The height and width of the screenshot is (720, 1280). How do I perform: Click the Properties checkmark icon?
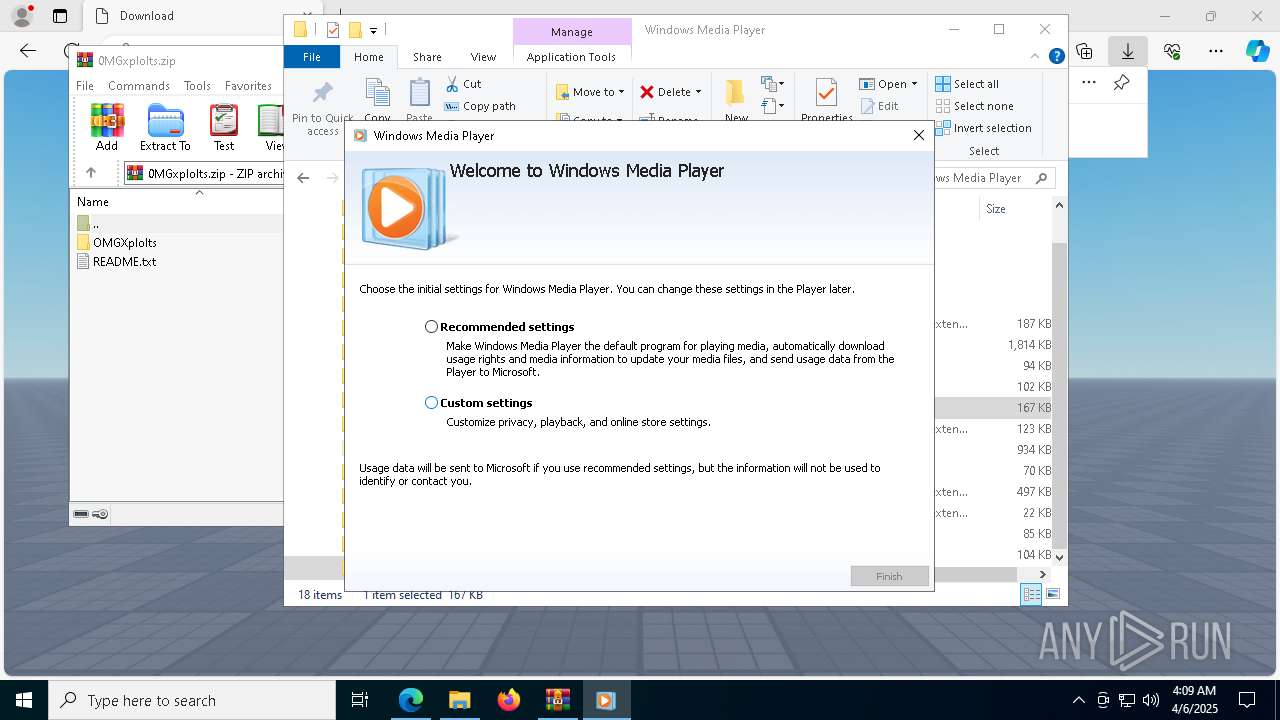826,94
